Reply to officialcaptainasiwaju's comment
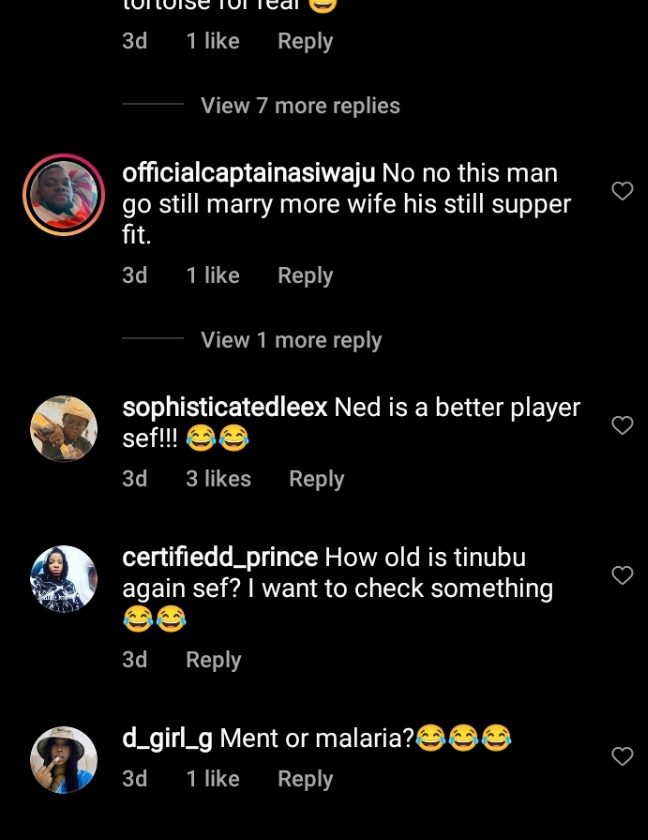 305,276
